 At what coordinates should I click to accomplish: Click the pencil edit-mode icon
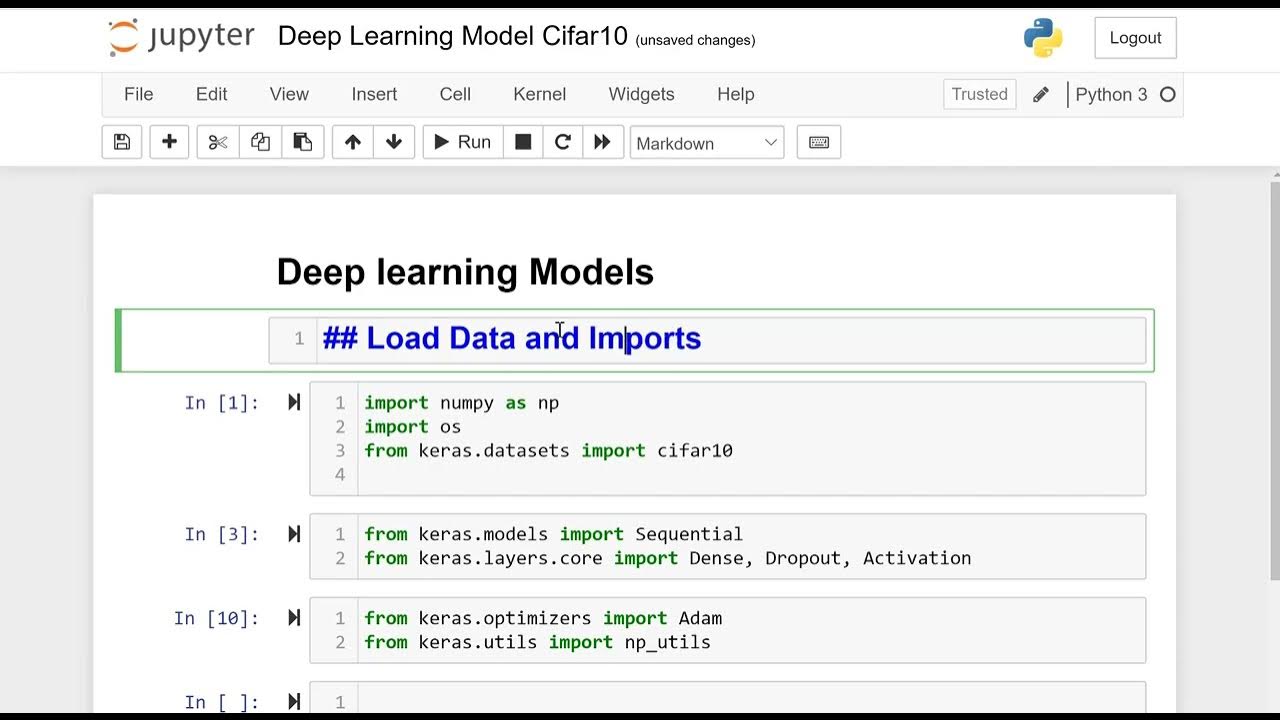1041,94
